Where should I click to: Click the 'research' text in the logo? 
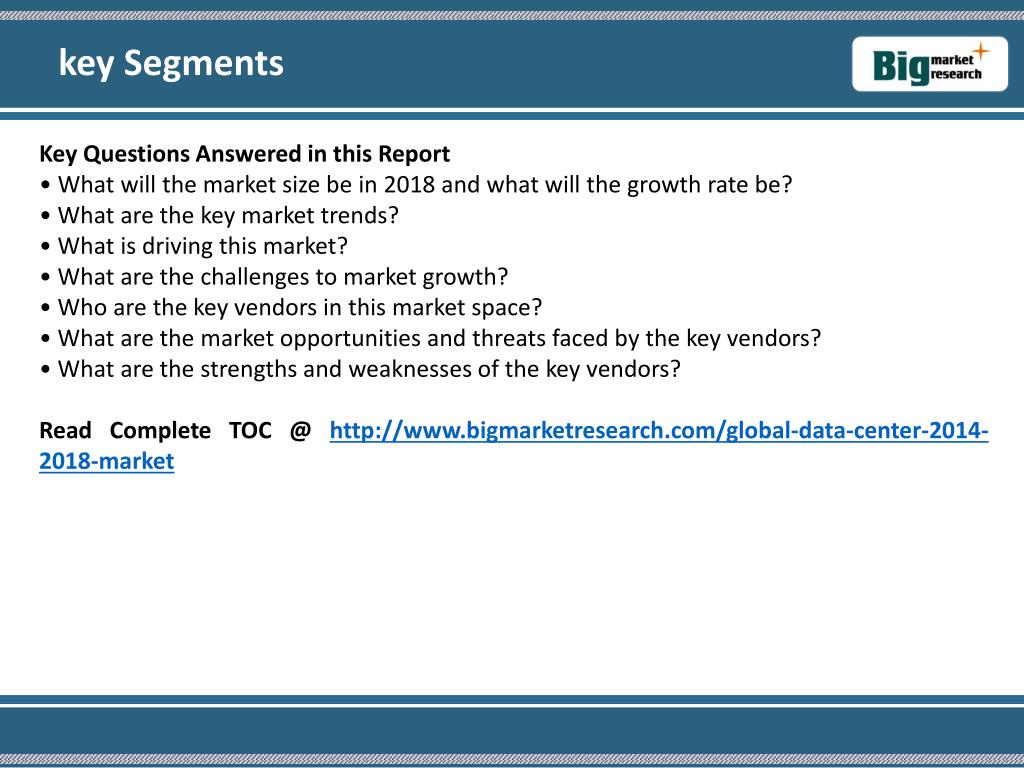pyautogui.click(x=957, y=74)
